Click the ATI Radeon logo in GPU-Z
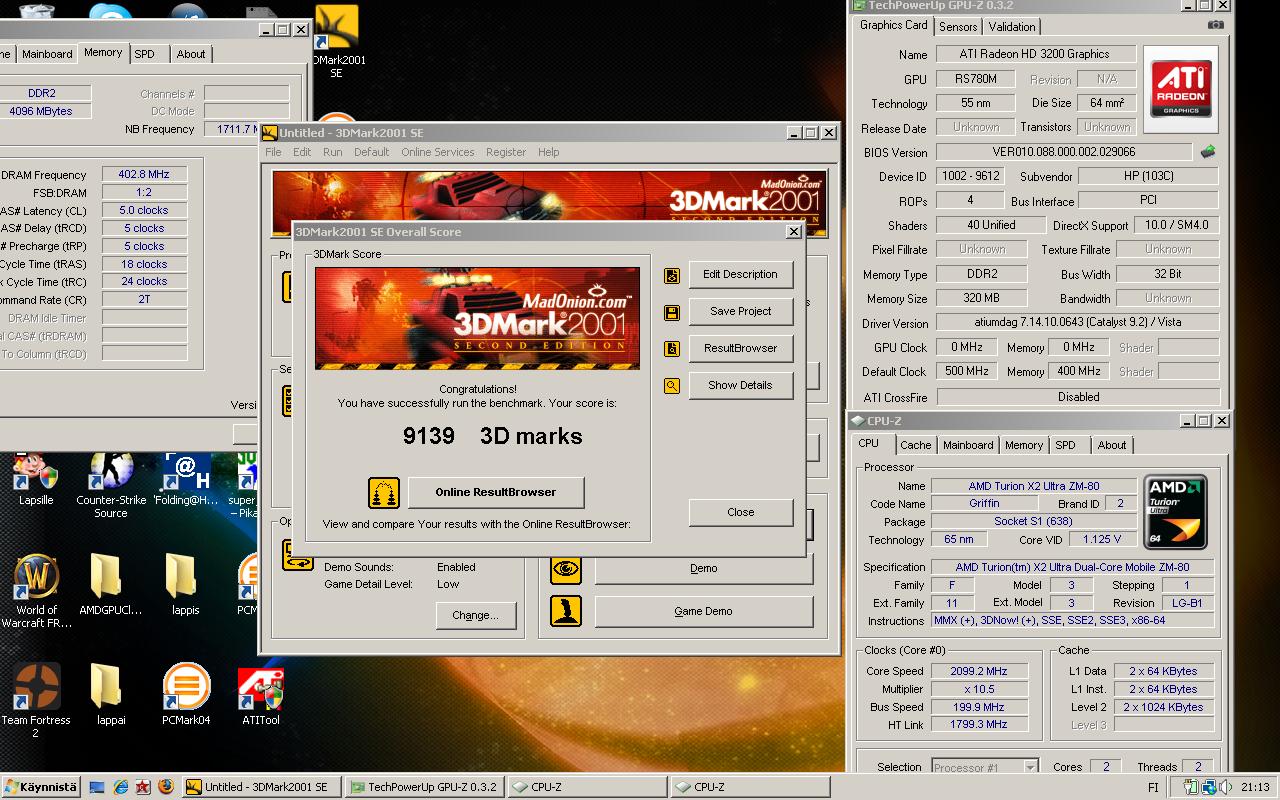Viewport: 1280px width, 800px height. 1181,88
